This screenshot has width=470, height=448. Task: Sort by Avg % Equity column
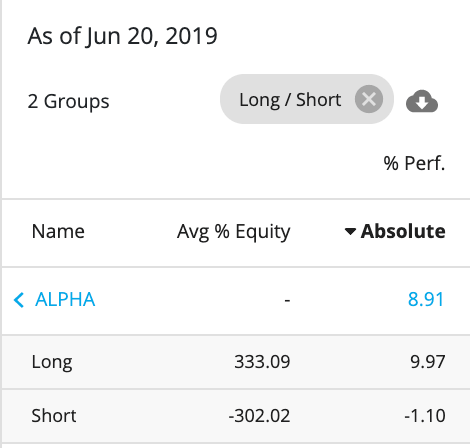pos(234,231)
